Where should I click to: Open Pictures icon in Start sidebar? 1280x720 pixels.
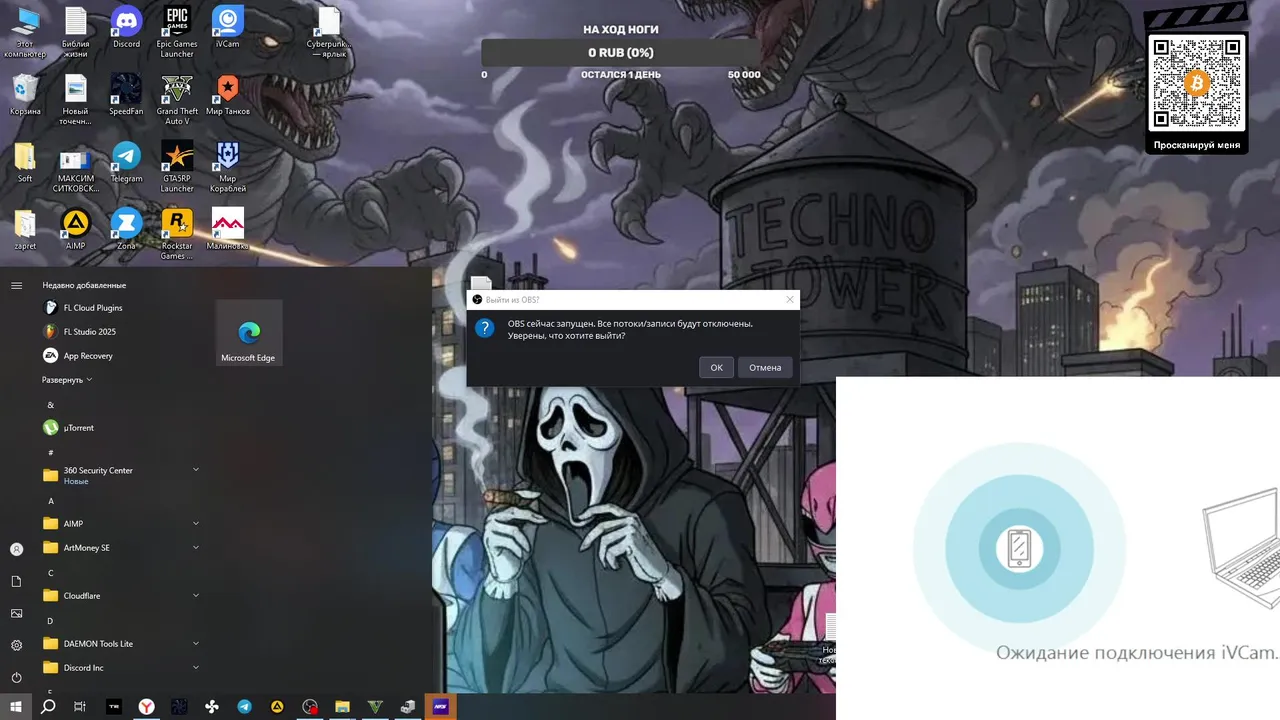click(x=16, y=613)
